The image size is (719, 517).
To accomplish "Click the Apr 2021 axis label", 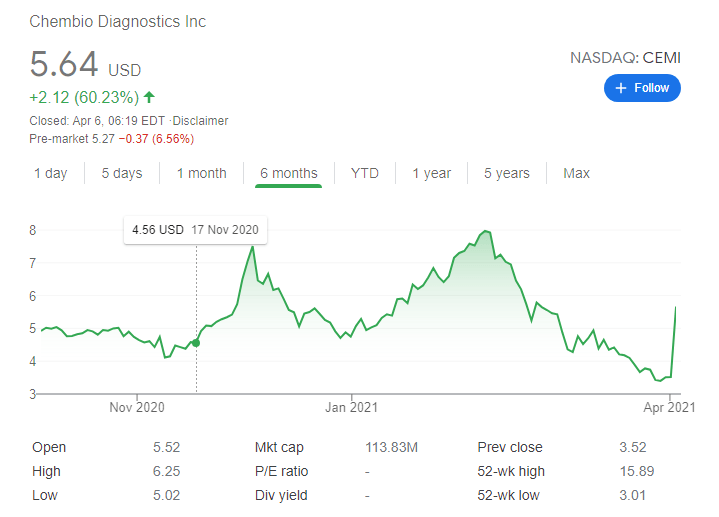I will [669, 407].
